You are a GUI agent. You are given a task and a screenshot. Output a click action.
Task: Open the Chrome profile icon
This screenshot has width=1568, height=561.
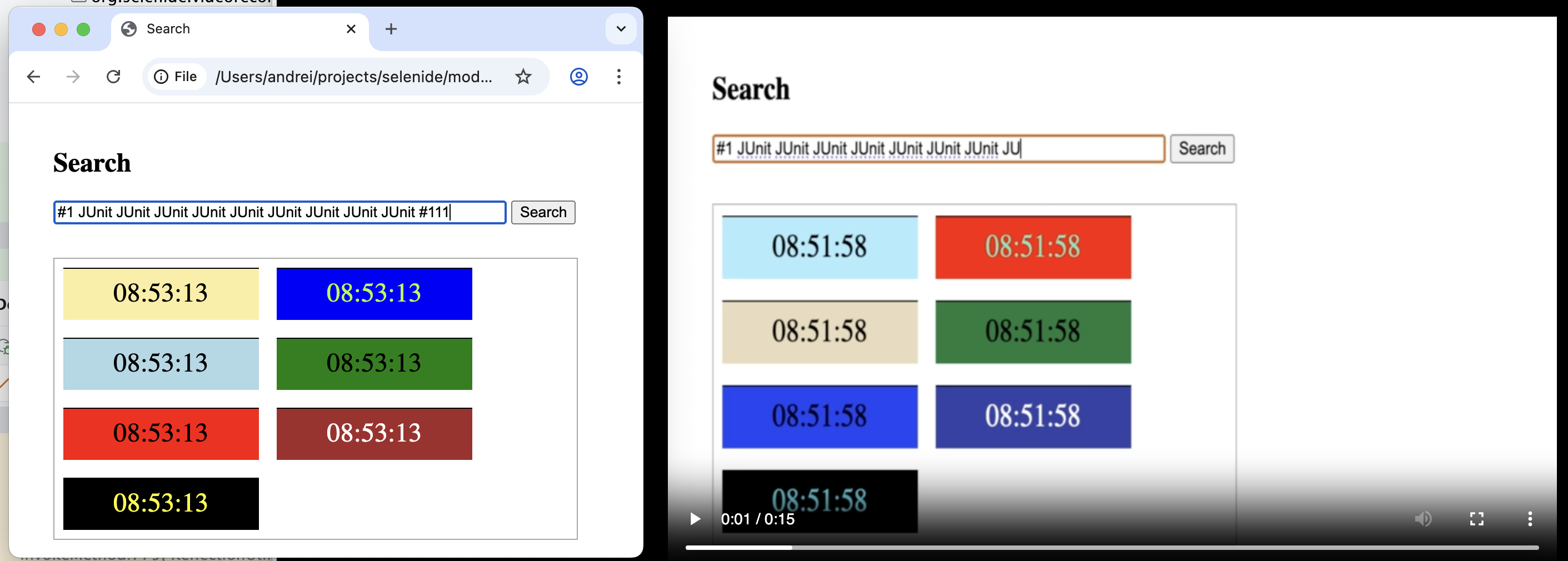click(578, 77)
